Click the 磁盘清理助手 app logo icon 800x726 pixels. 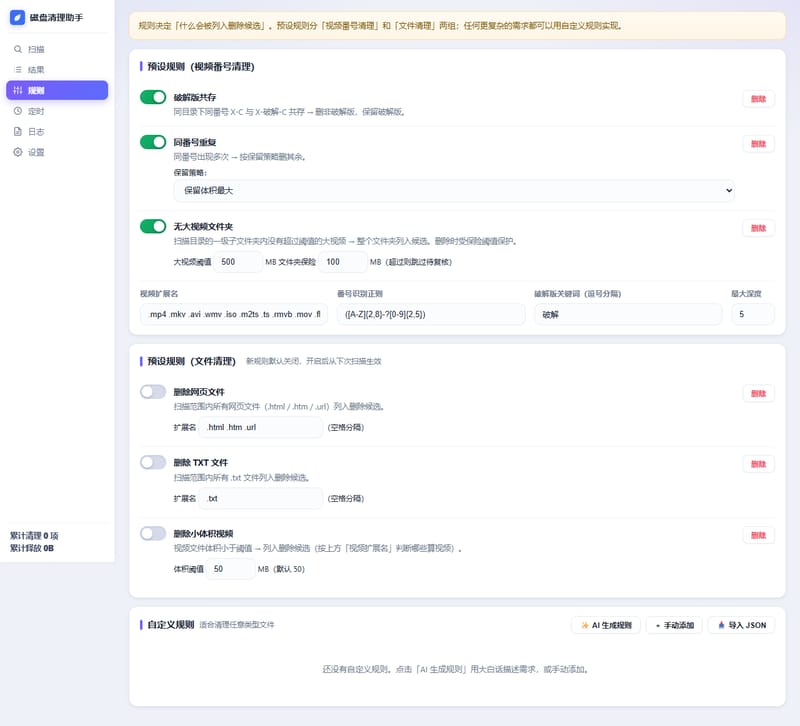pos(17,17)
